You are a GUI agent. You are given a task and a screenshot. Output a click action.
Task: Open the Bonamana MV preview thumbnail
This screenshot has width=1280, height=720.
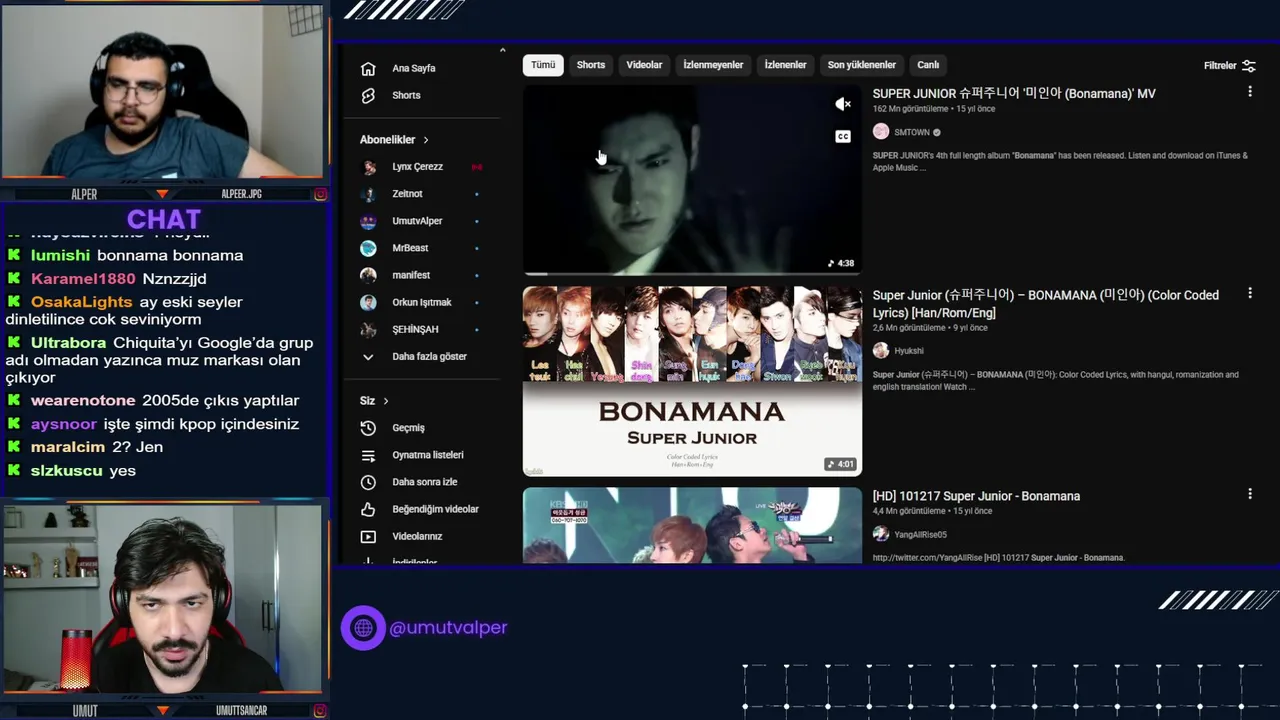692,180
